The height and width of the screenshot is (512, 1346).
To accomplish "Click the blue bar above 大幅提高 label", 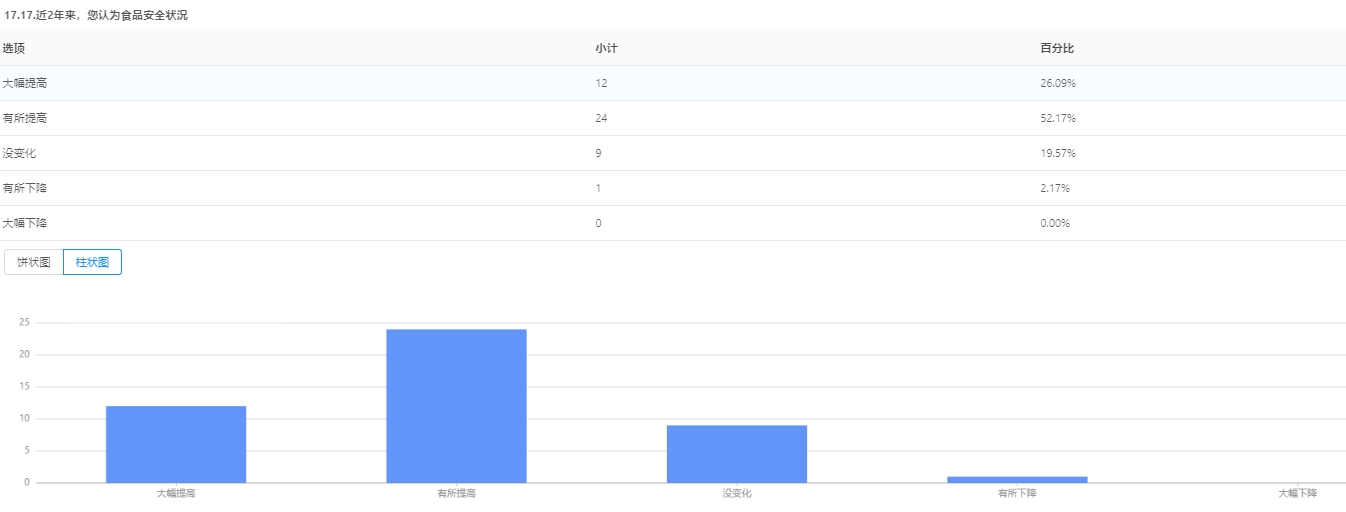I will click(176, 444).
